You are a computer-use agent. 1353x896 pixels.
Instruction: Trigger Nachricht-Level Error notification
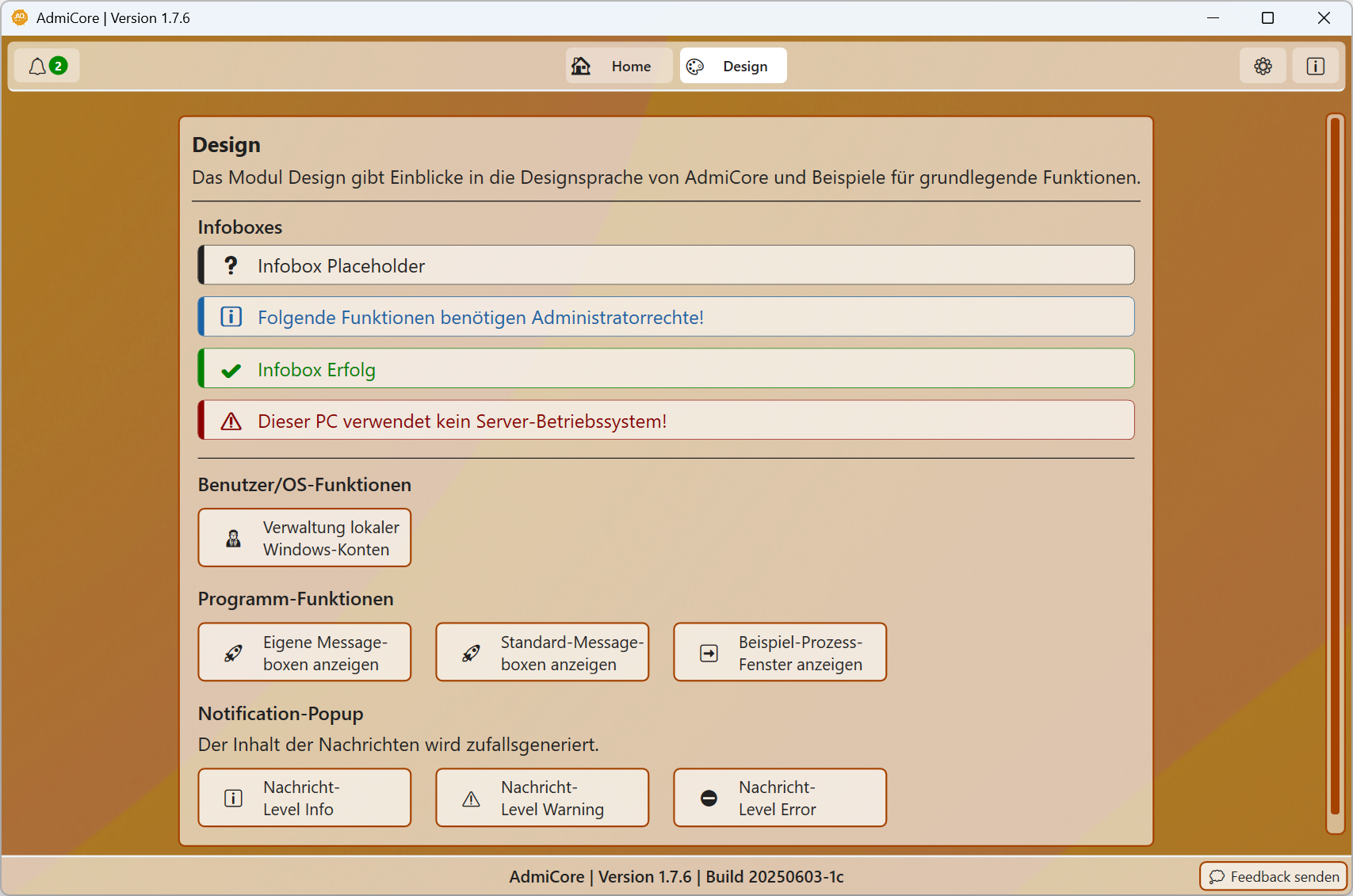780,798
